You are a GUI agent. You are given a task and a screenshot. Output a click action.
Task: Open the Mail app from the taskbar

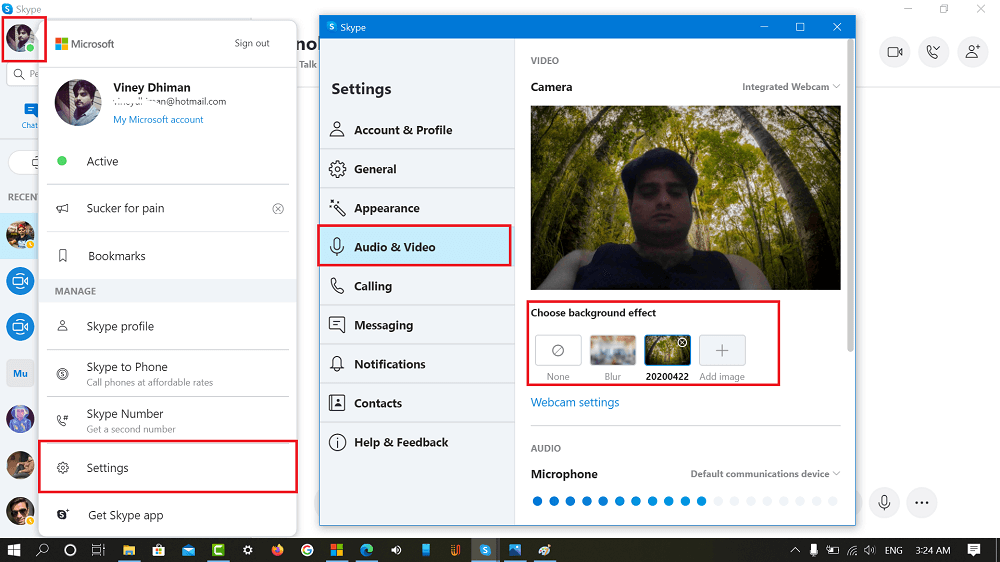188,550
